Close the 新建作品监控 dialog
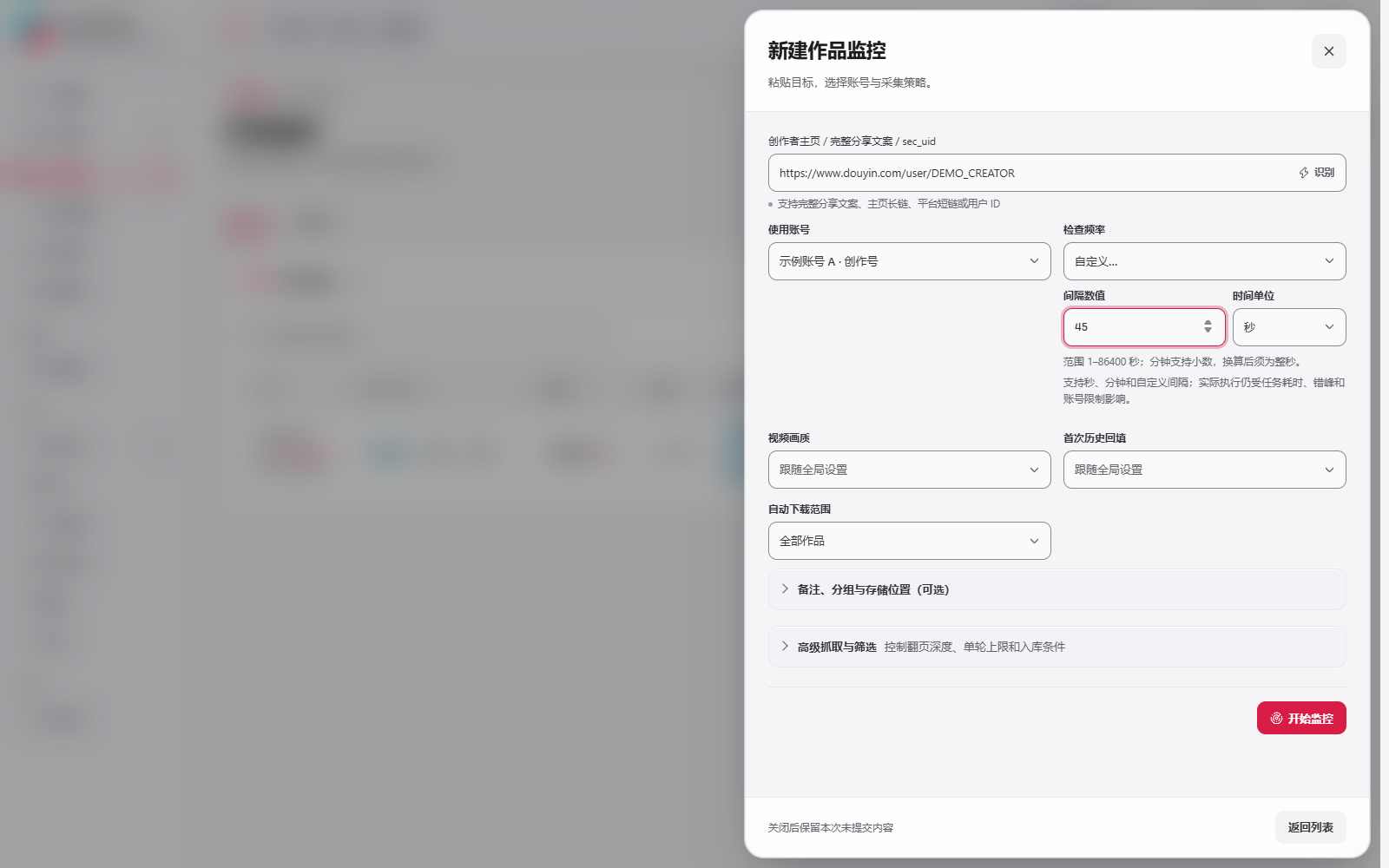This screenshot has height=868, width=1389. pyautogui.click(x=1328, y=51)
